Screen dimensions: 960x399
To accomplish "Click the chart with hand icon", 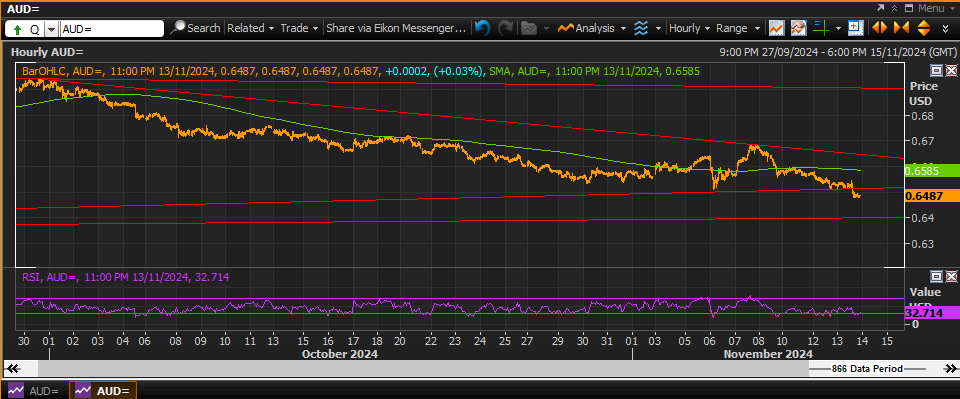I will [x=798, y=28].
